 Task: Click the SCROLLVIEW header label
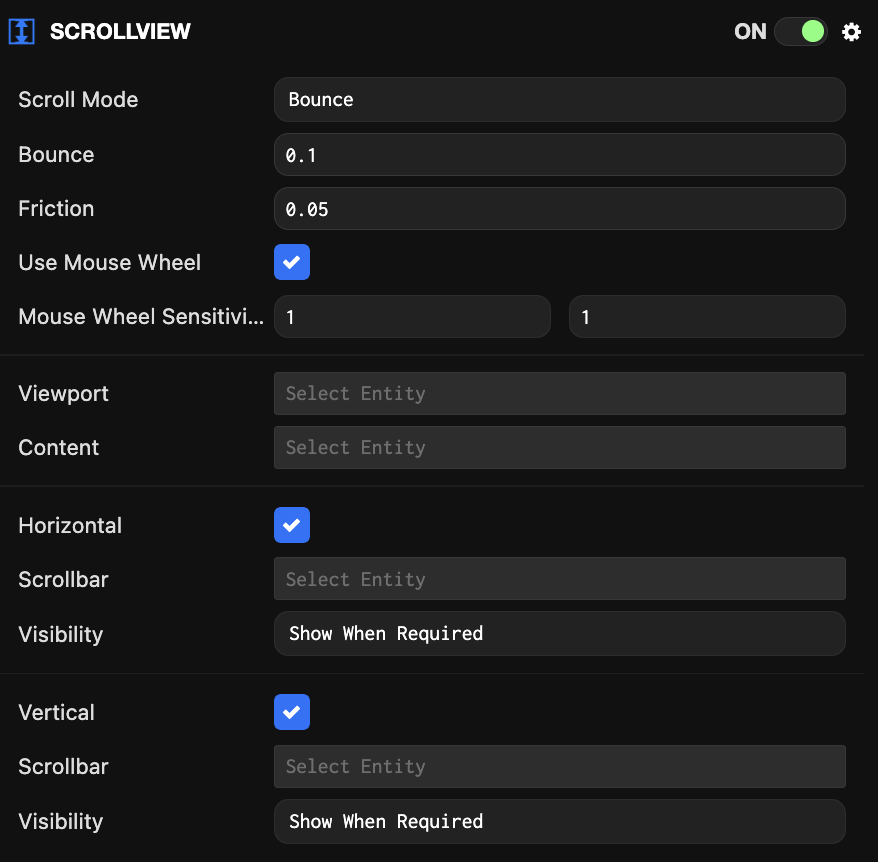(120, 31)
